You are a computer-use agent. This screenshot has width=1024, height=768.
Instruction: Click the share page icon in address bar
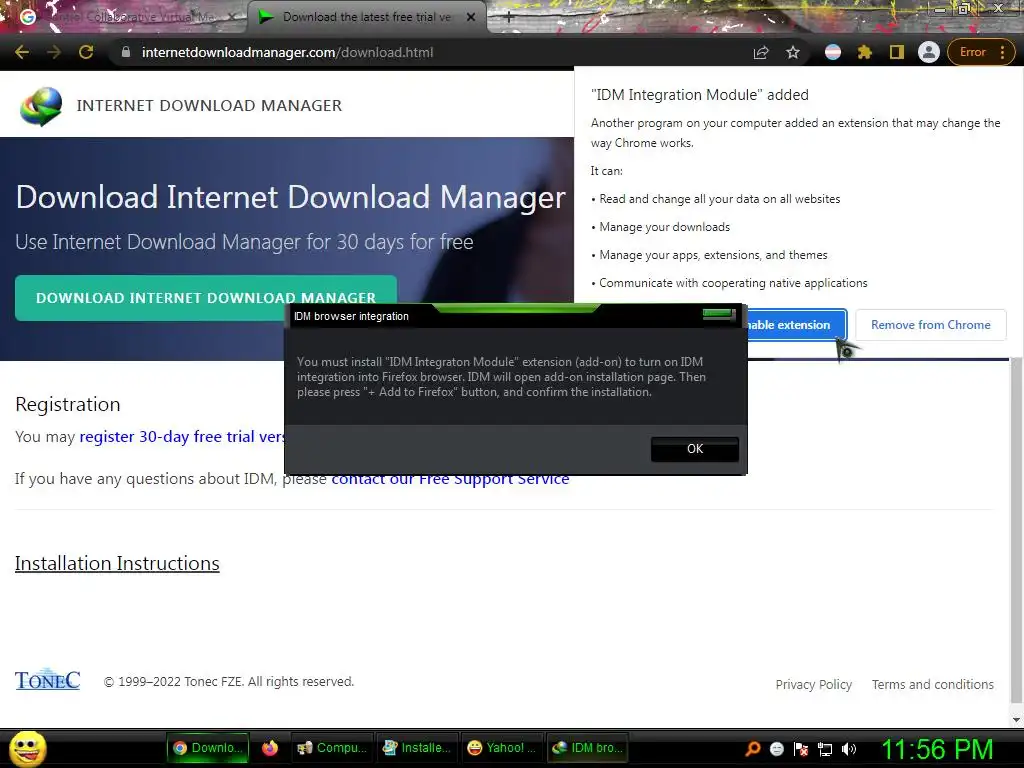(761, 52)
